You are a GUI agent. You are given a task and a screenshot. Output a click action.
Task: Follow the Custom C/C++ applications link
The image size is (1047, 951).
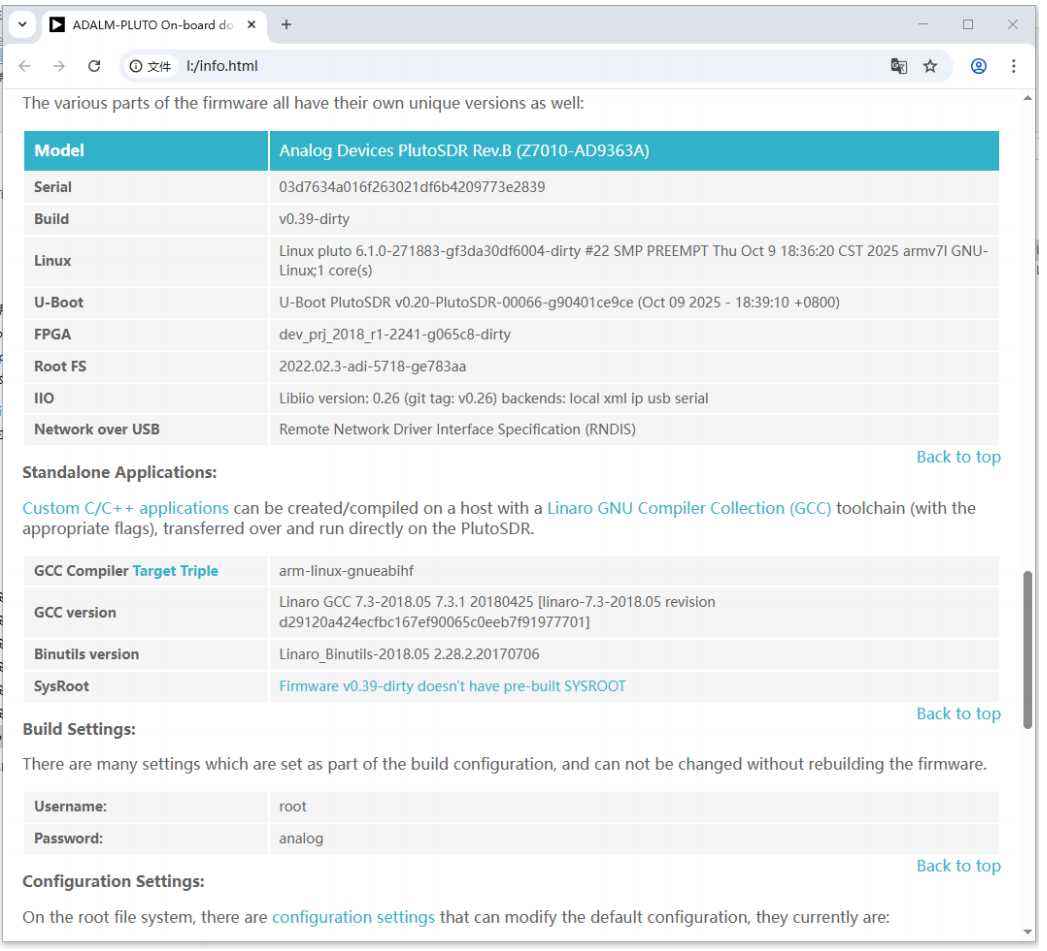[x=126, y=508]
